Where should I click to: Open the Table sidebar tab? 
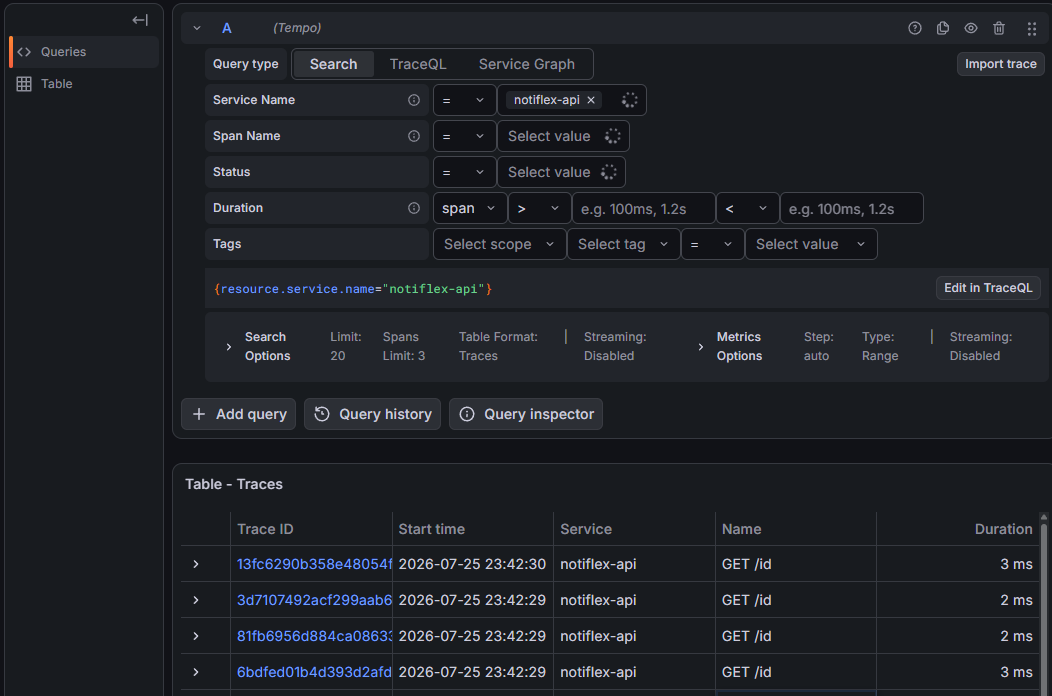coord(85,84)
